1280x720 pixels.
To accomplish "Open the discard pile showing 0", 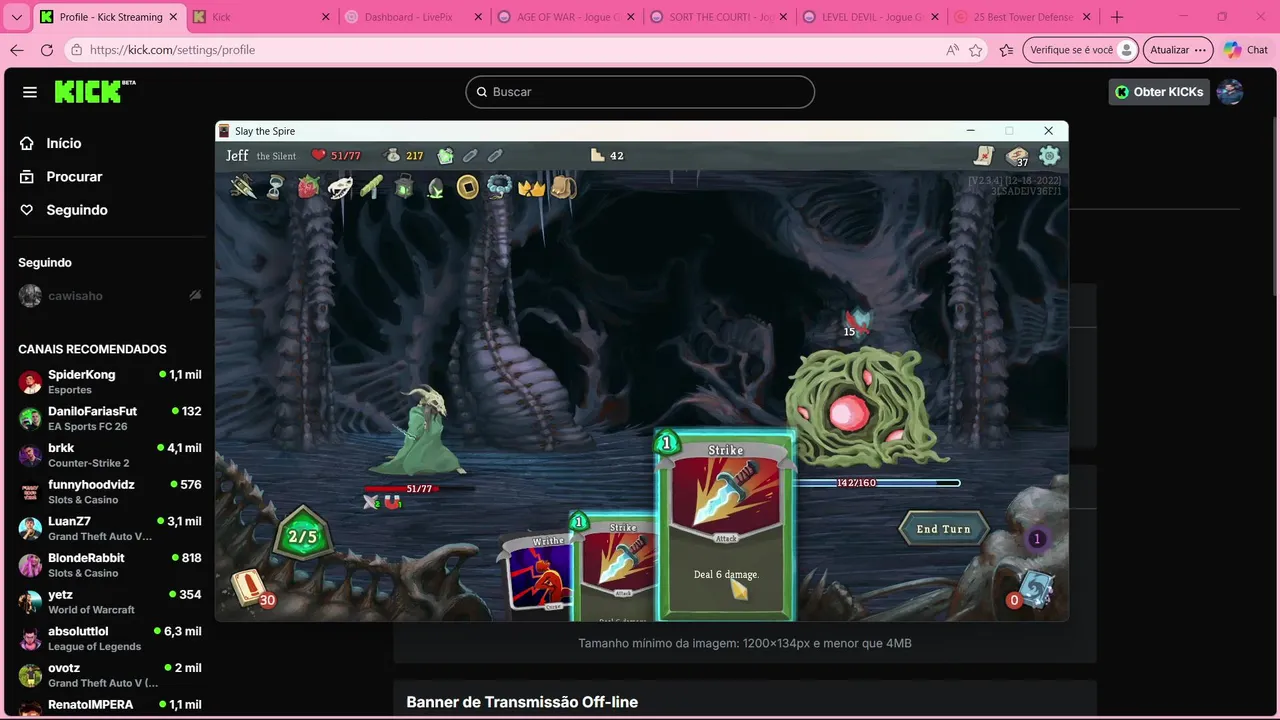I will pos(1032,589).
